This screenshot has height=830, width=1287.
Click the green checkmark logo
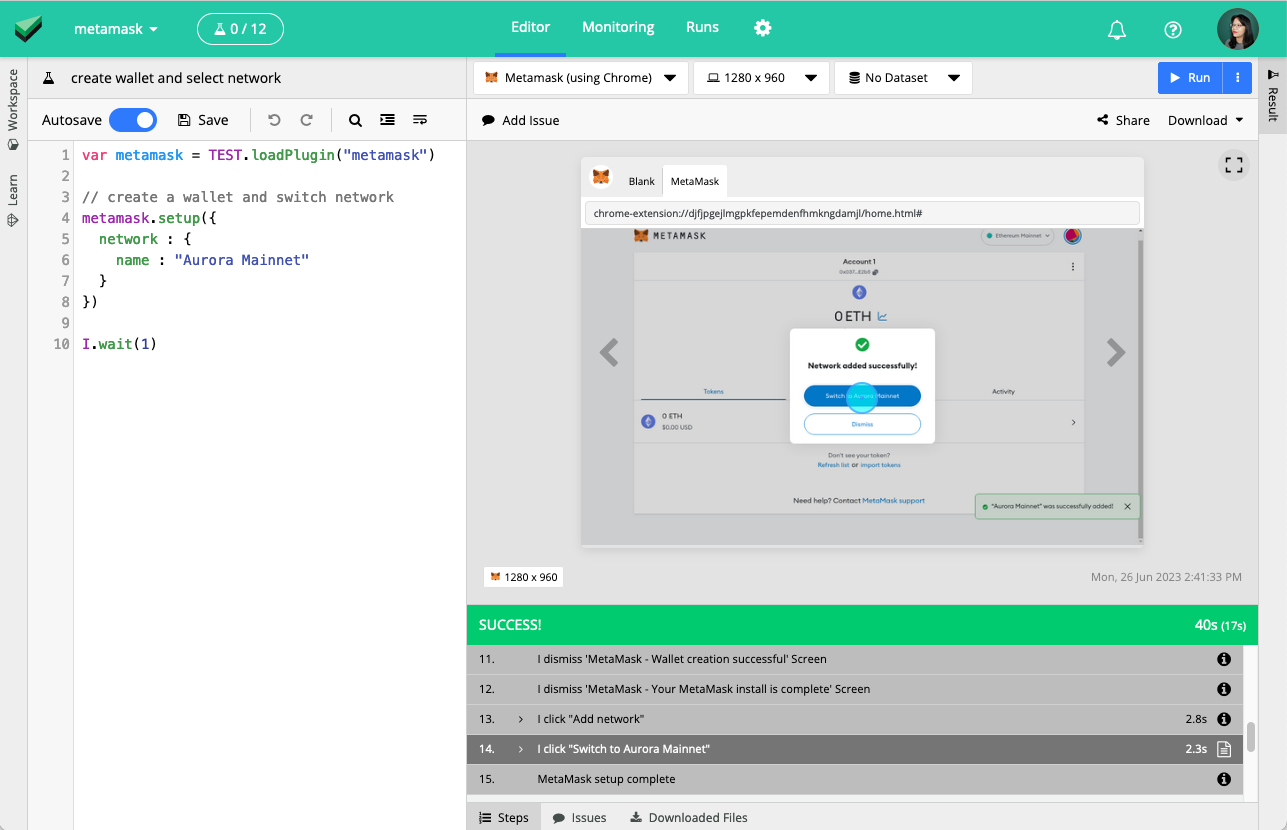(28, 29)
